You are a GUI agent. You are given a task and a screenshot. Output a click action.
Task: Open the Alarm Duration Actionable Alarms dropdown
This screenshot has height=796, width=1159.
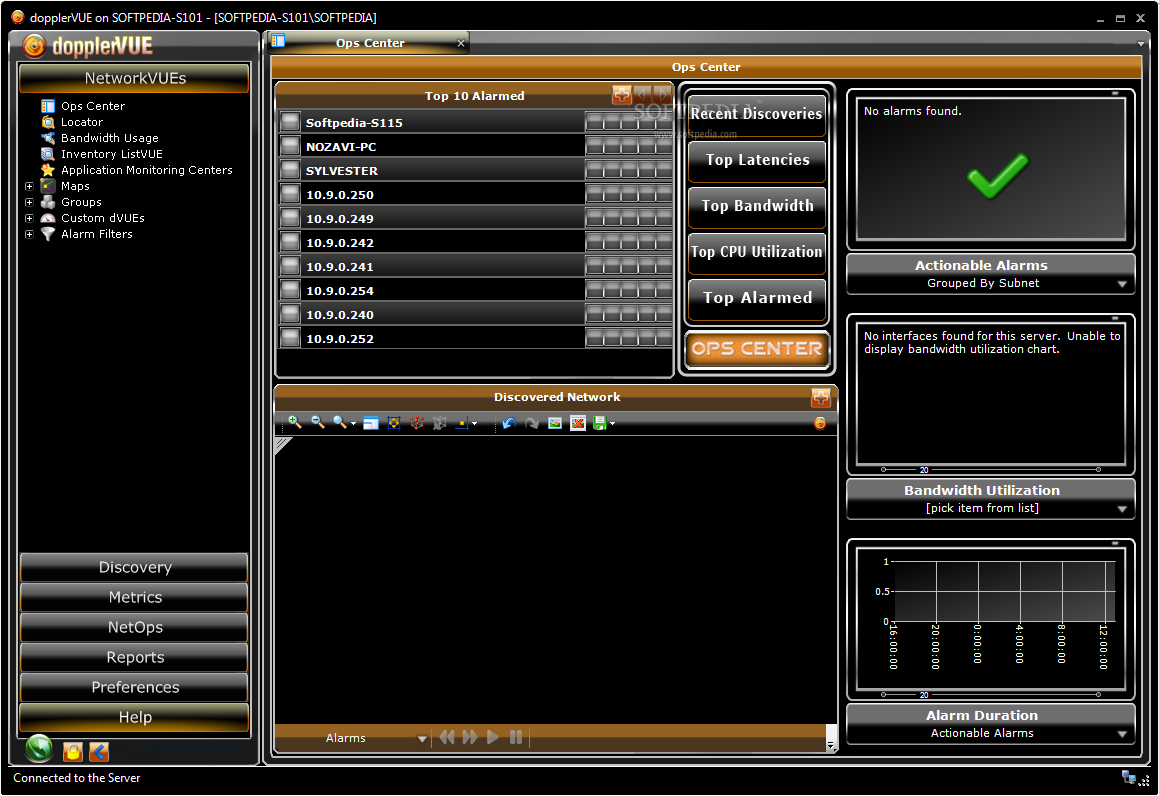[x=1122, y=734]
